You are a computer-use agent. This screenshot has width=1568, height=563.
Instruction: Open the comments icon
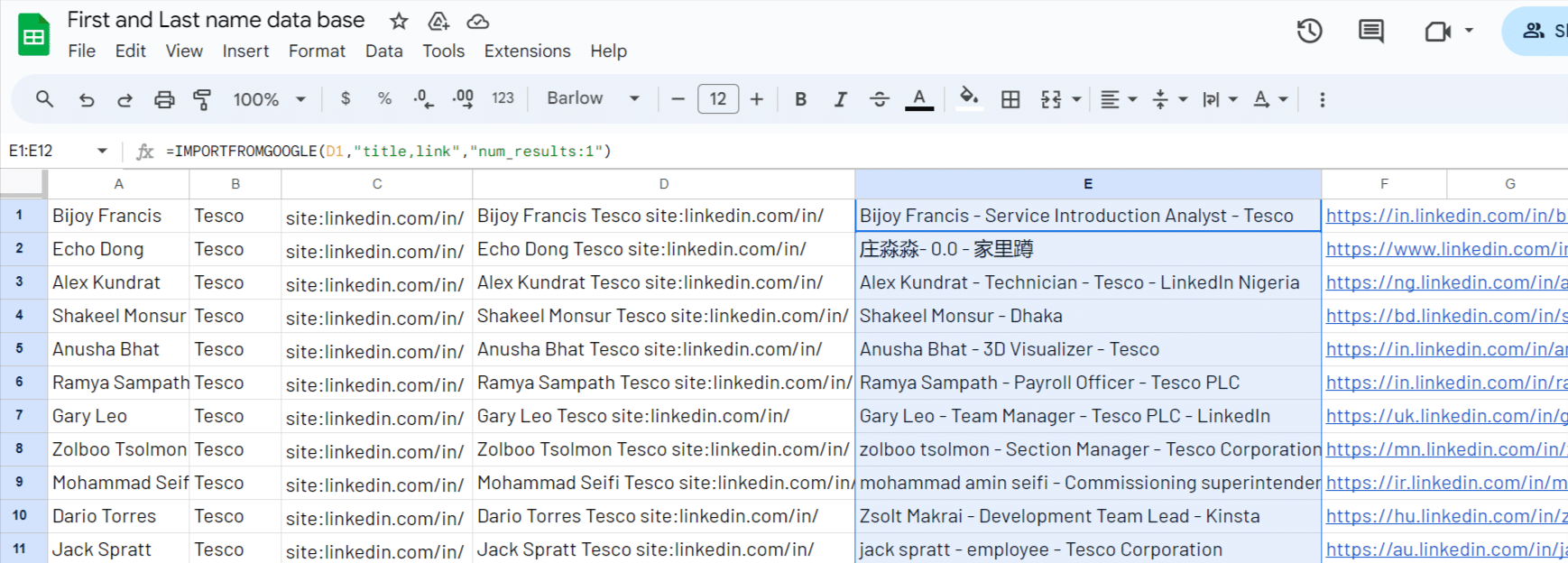pos(1370,32)
